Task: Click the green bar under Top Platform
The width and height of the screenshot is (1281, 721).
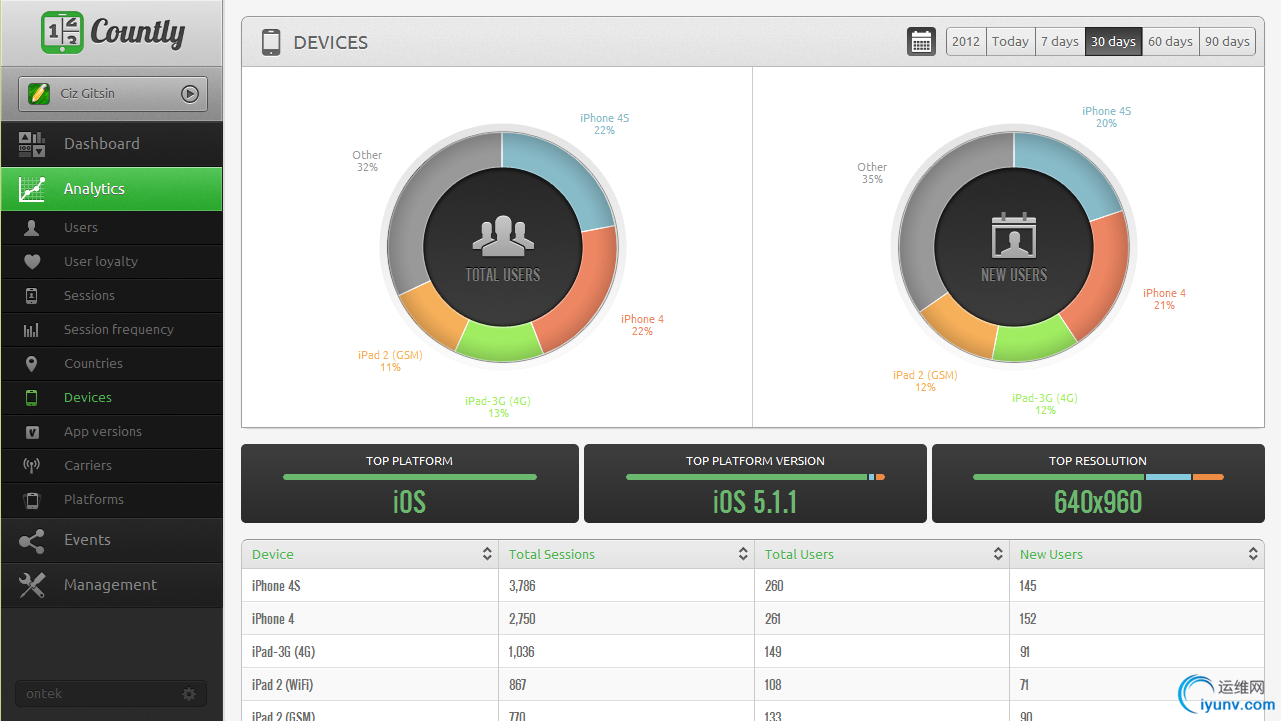Action: 410,477
